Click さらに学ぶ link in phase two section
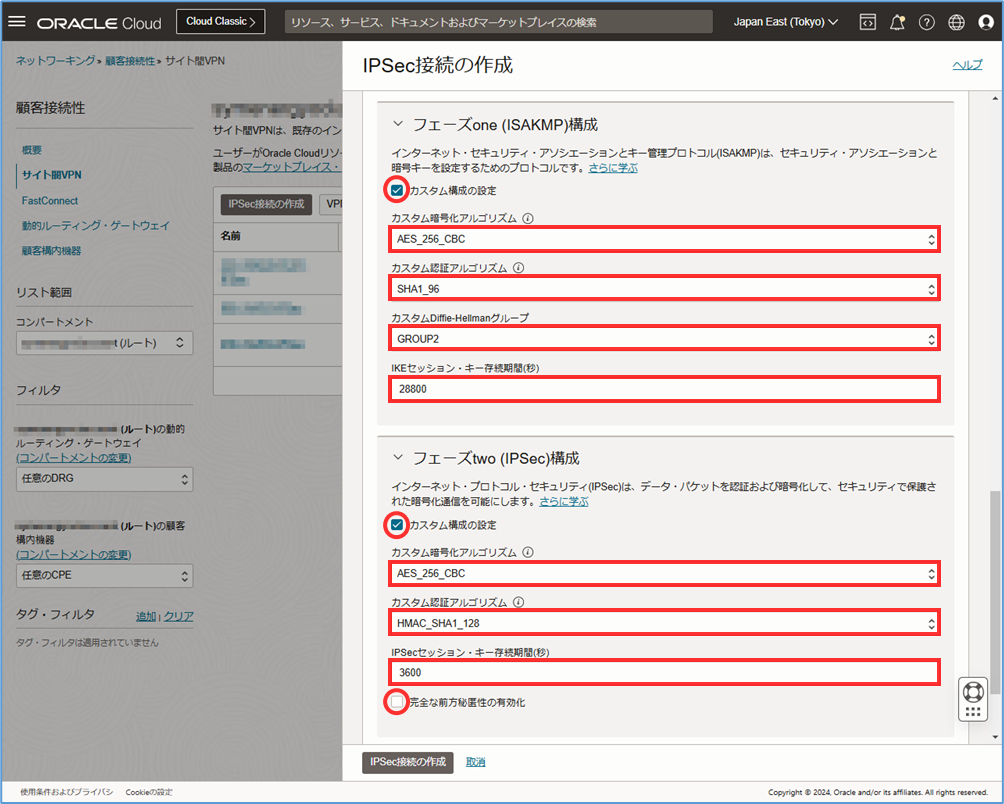Screen dimensions: 1004x804 coord(563,501)
